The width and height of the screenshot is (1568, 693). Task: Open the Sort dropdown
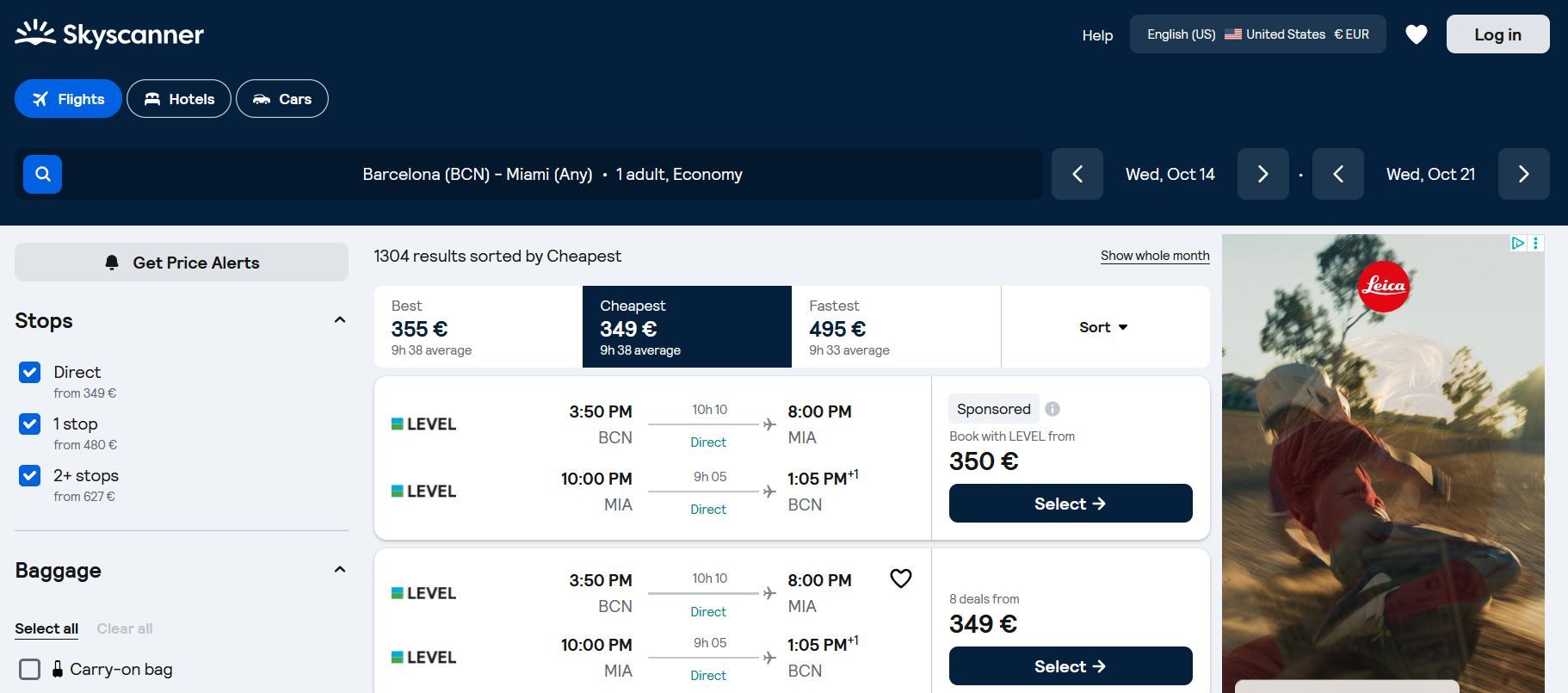pyautogui.click(x=1105, y=327)
